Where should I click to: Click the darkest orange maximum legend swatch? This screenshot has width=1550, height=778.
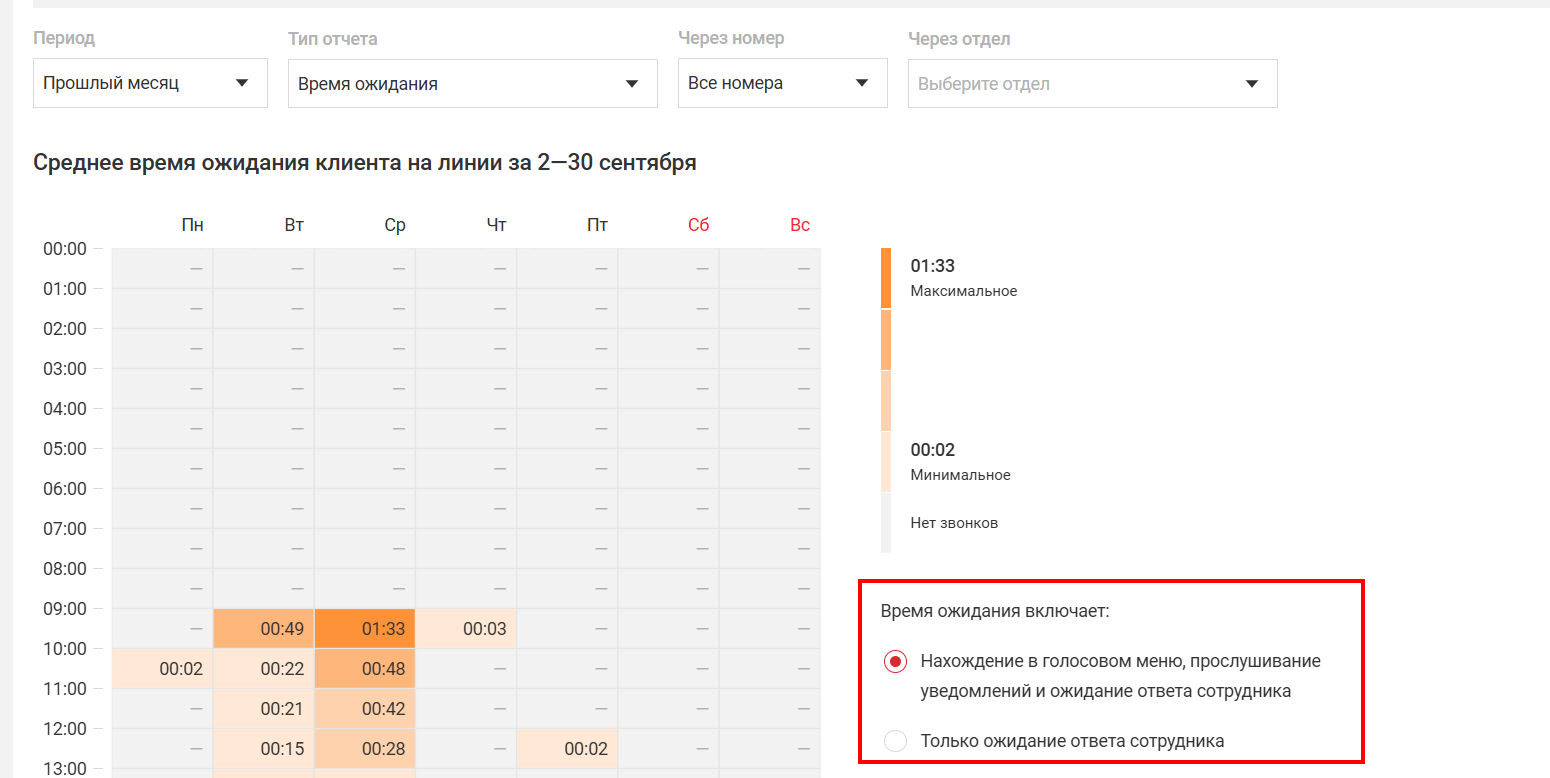click(x=885, y=278)
